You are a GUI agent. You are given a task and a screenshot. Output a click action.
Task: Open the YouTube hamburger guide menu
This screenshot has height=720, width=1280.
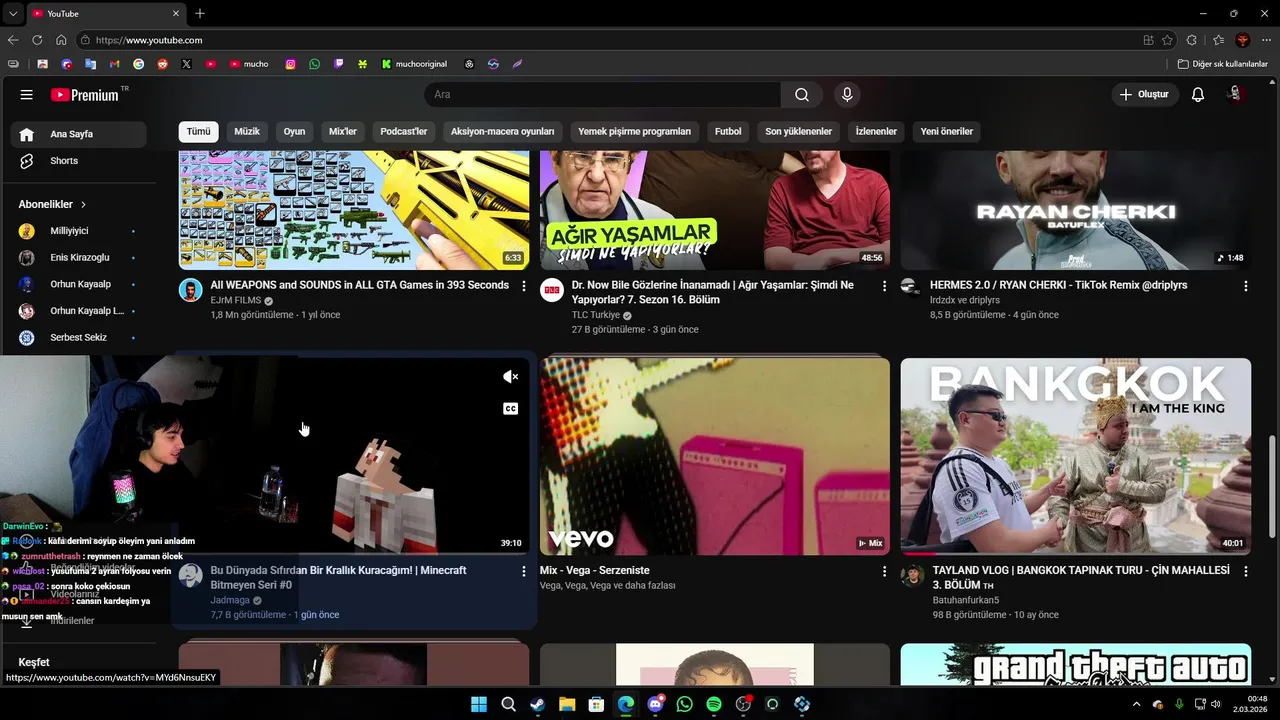pyautogui.click(x=27, y=95)
